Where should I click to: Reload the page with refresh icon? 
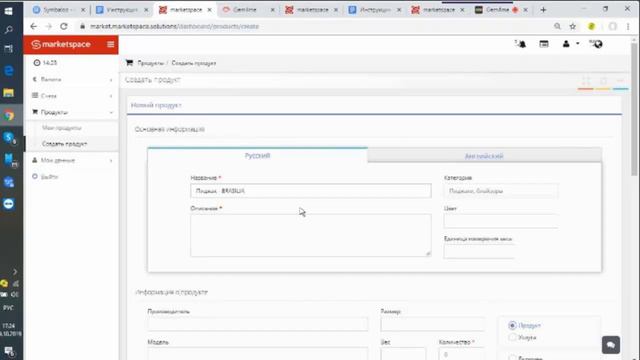(x=64, y=26)
